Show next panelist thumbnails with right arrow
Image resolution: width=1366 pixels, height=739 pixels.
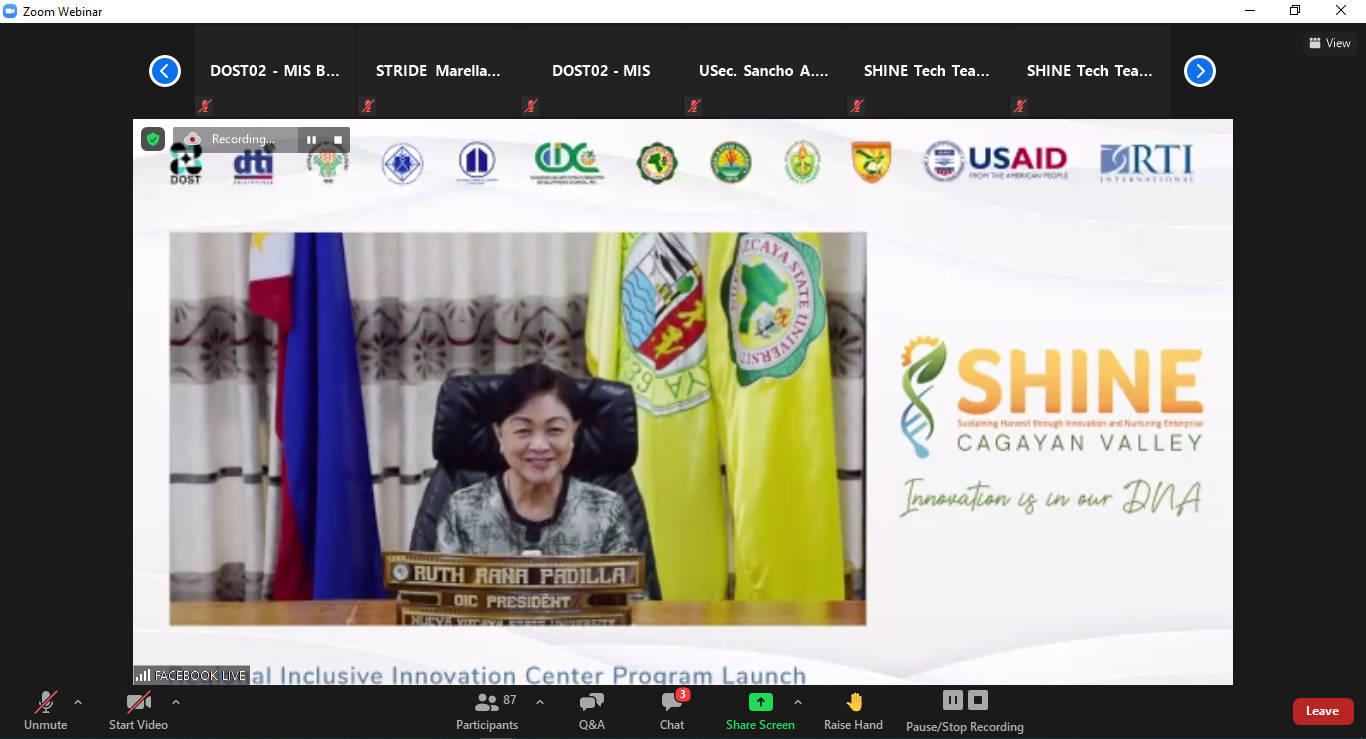click(x=1200, y=71)
